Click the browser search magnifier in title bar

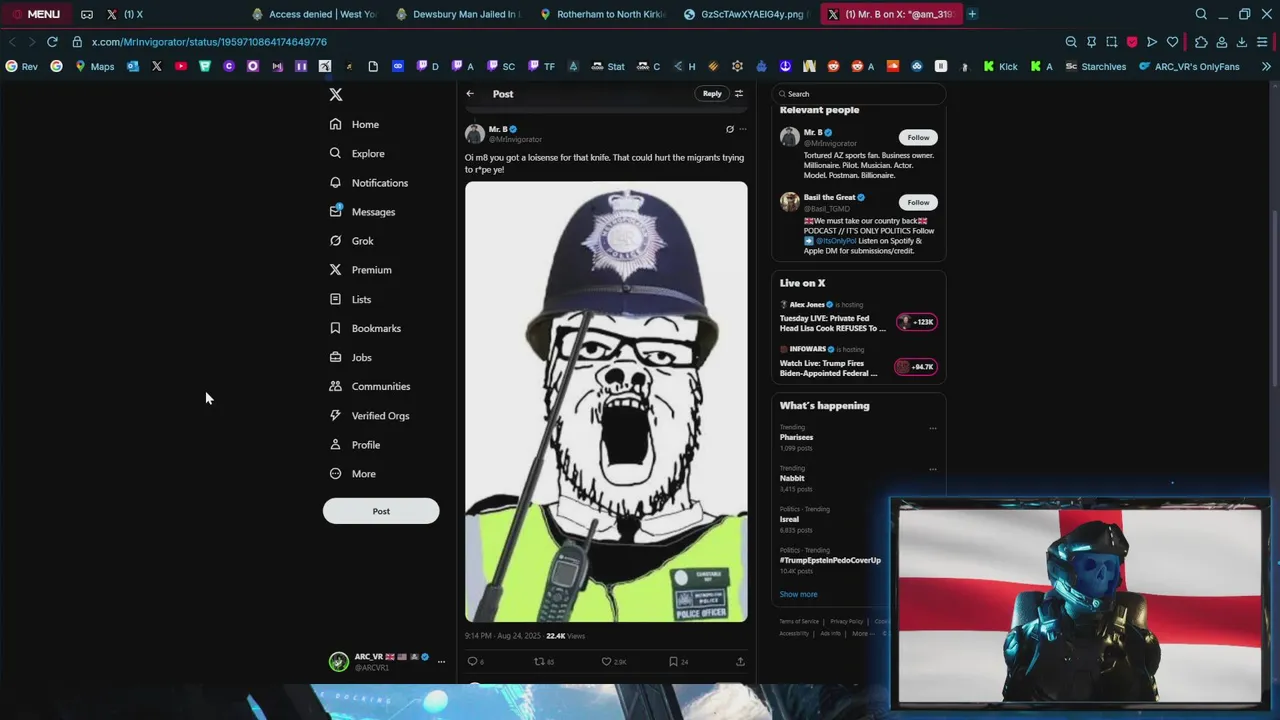coord(1201,14)
